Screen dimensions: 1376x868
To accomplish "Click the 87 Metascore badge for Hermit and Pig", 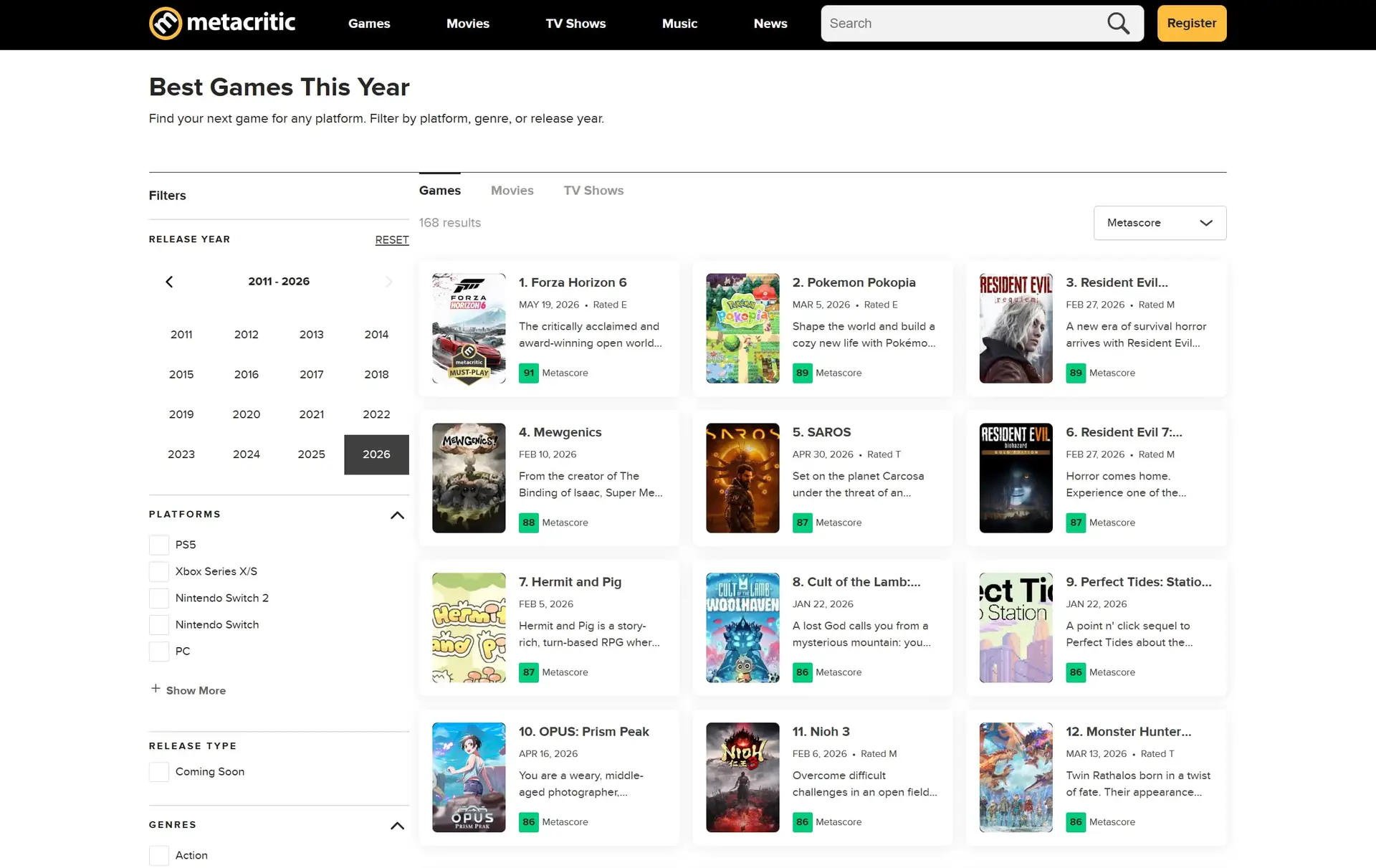I will pos(528,672).
